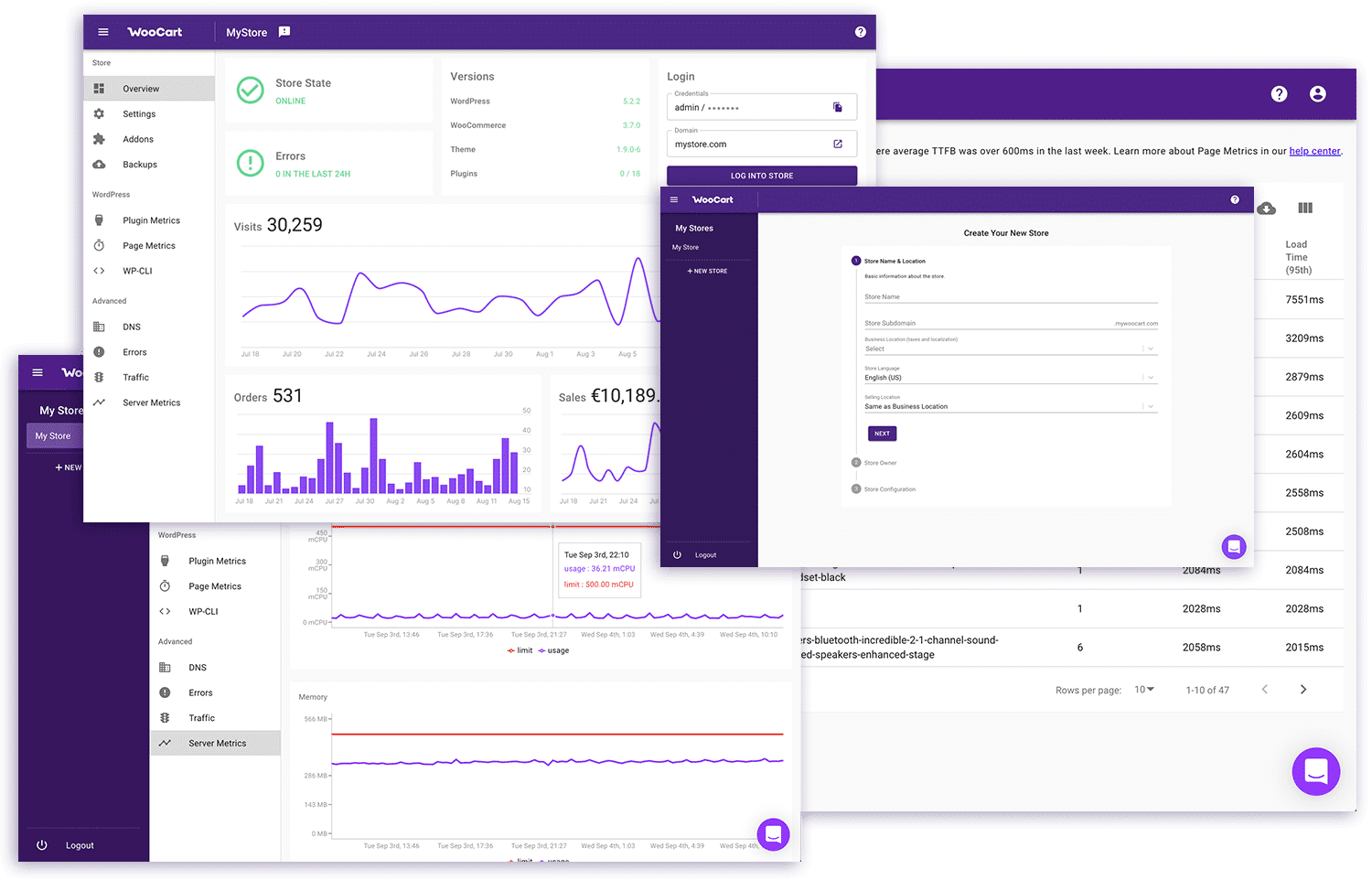The width and height of the screenshot is (1372, 880).
Task: Click the help icon in MyStore header
Action: [x=860, y=32]
